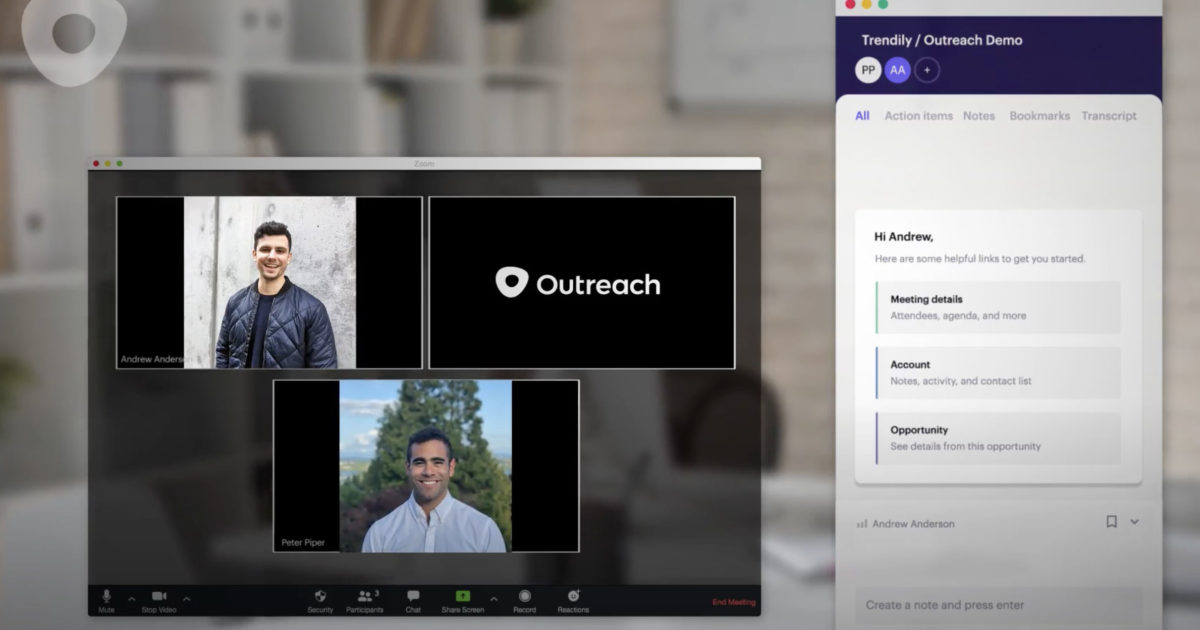Open the Reactions picker
1200x630 pixels.
[571, 596]
